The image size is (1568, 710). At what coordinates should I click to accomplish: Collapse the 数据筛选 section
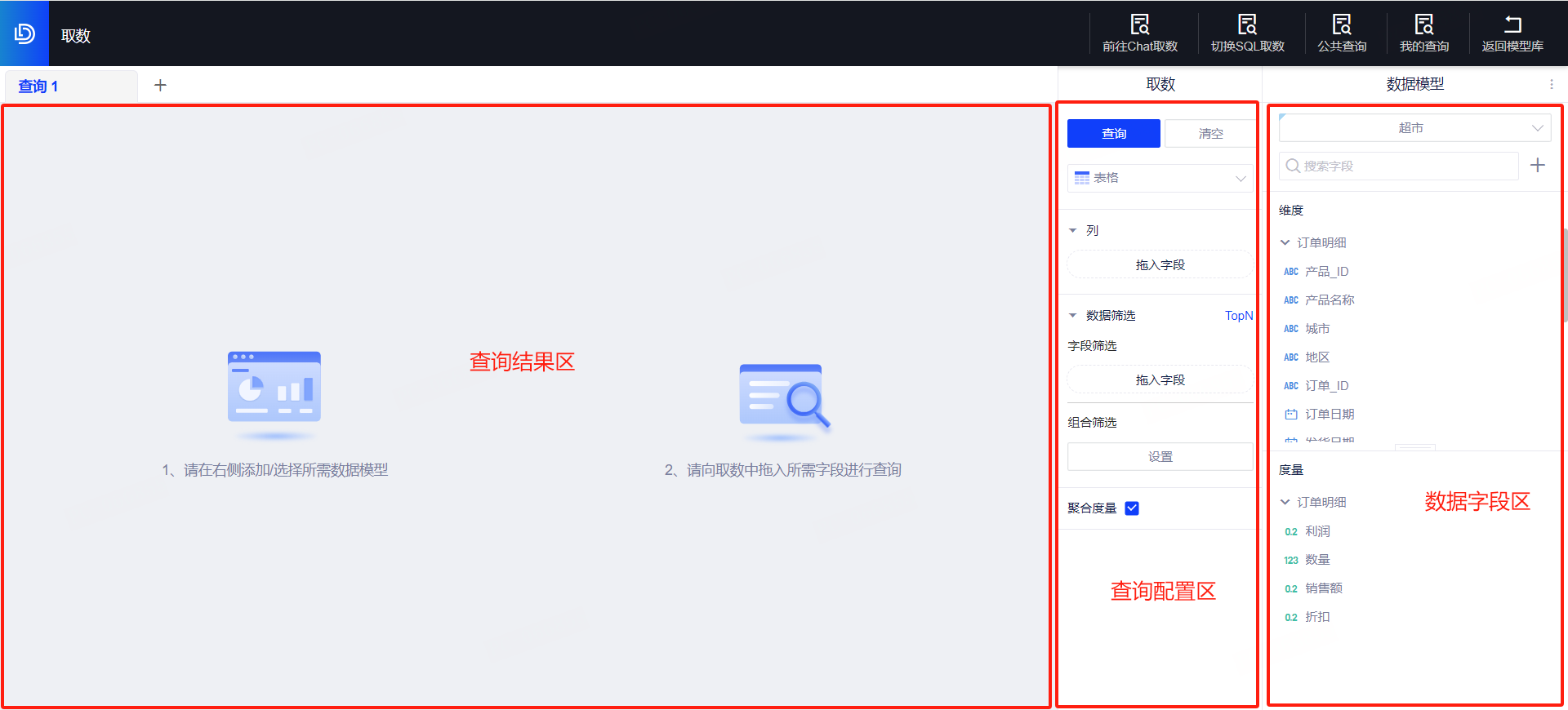click(x=1073, y=316)
